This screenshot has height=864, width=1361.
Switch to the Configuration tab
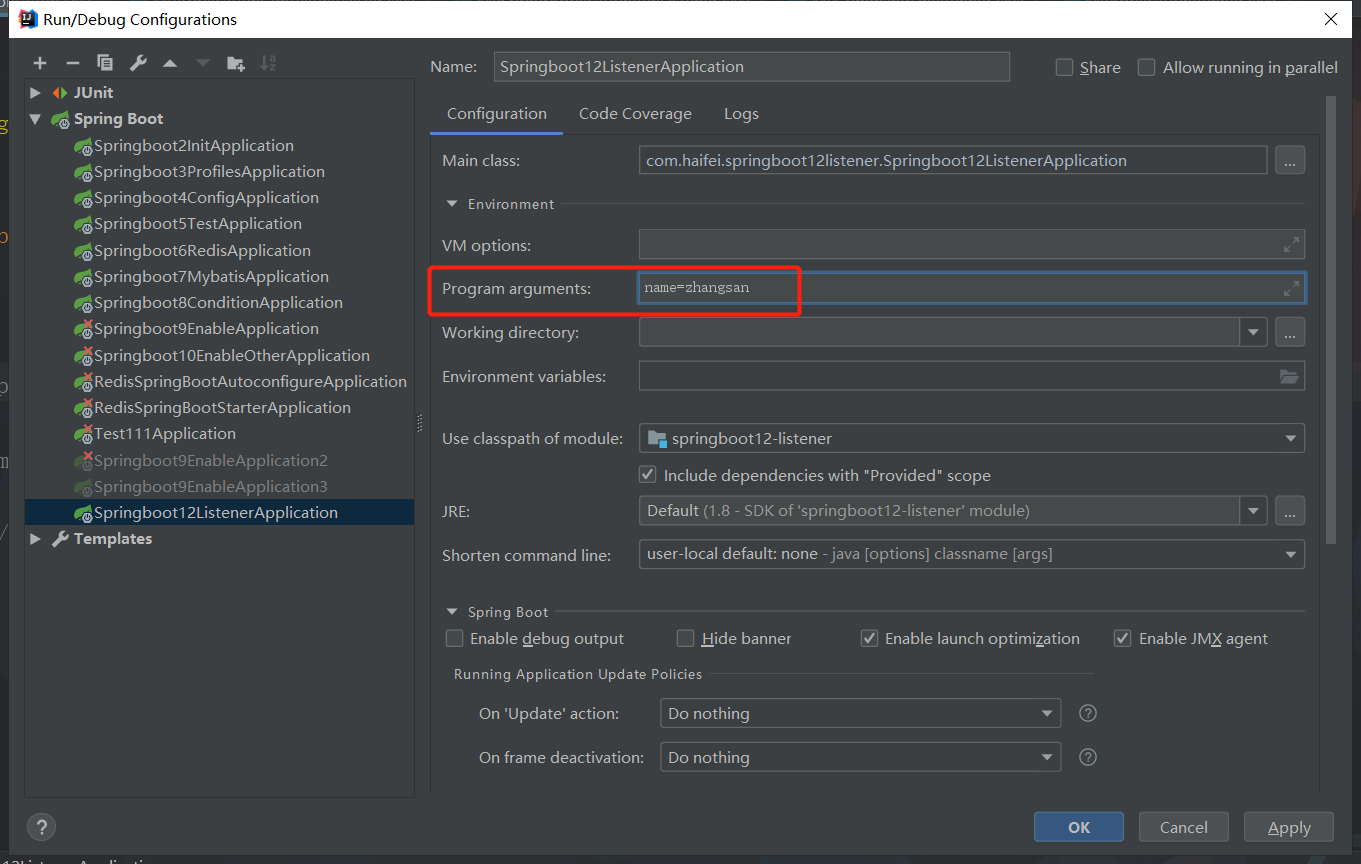point(497,114)
